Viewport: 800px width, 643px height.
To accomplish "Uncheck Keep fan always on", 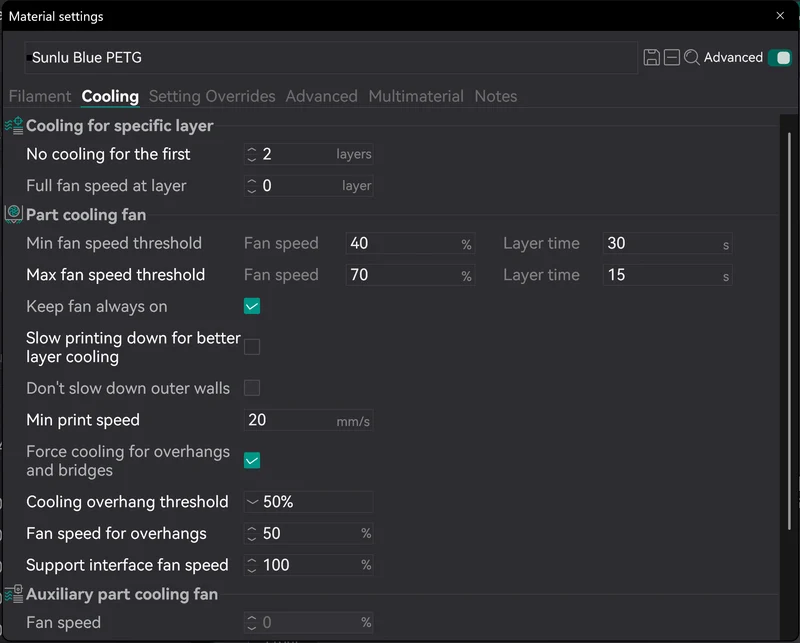I will pos(252,306).
